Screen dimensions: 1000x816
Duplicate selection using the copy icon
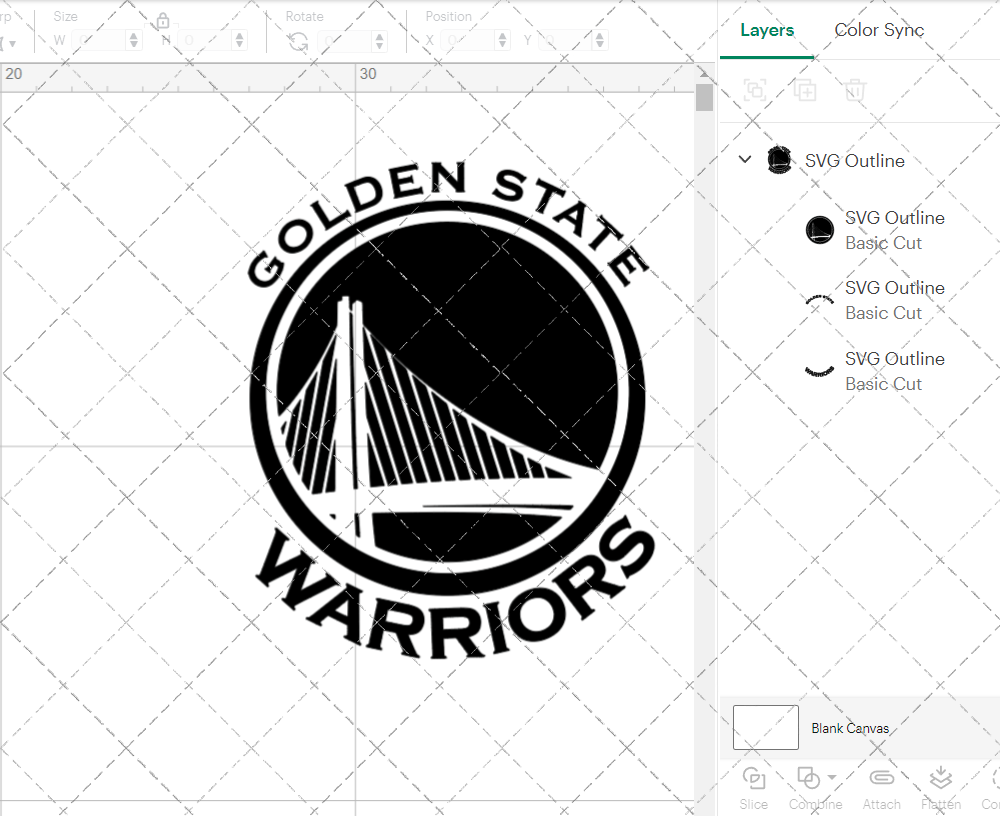(x=804, y=90)
